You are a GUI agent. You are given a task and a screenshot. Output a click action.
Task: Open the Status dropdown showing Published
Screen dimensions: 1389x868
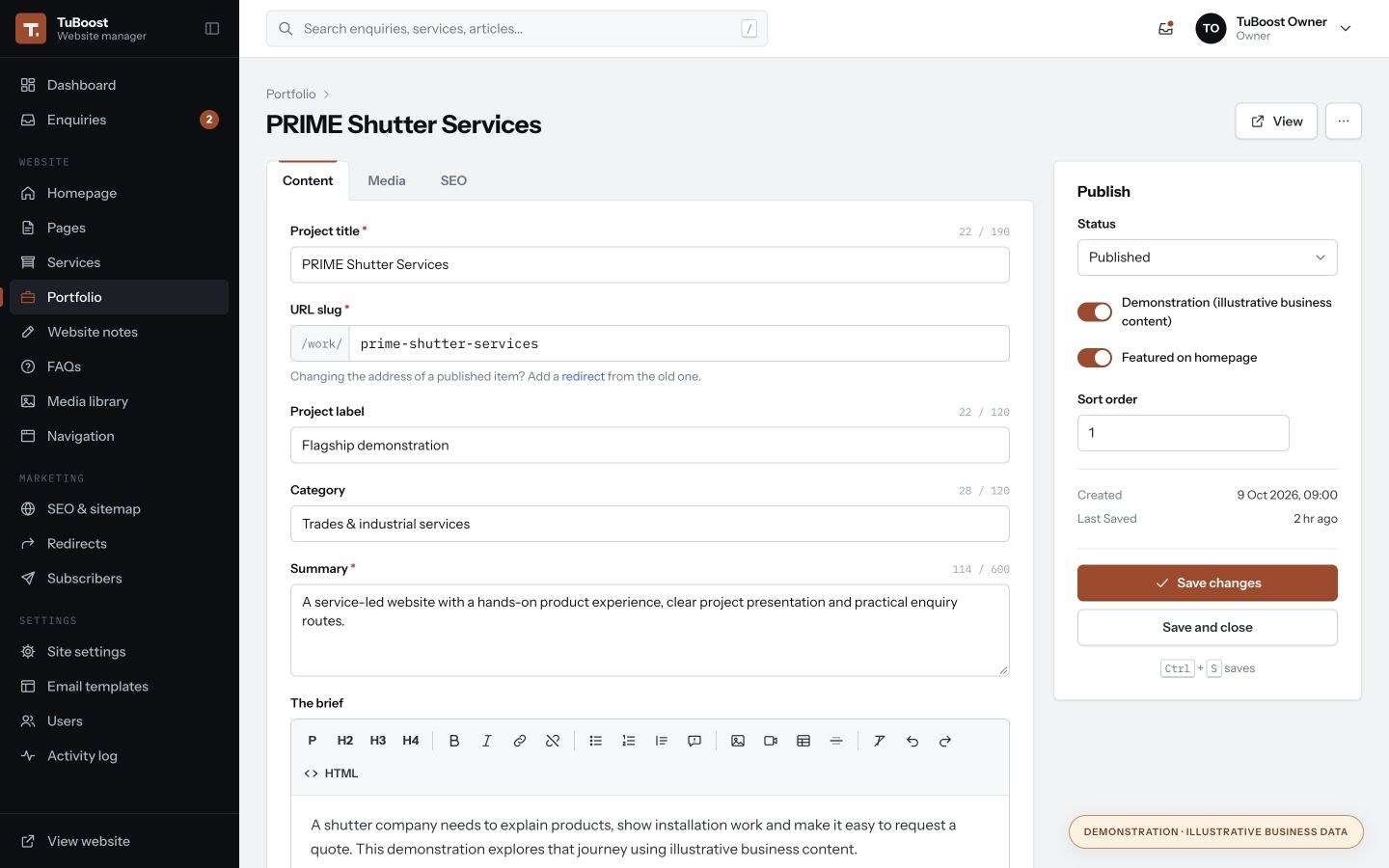coord(1208,258)
